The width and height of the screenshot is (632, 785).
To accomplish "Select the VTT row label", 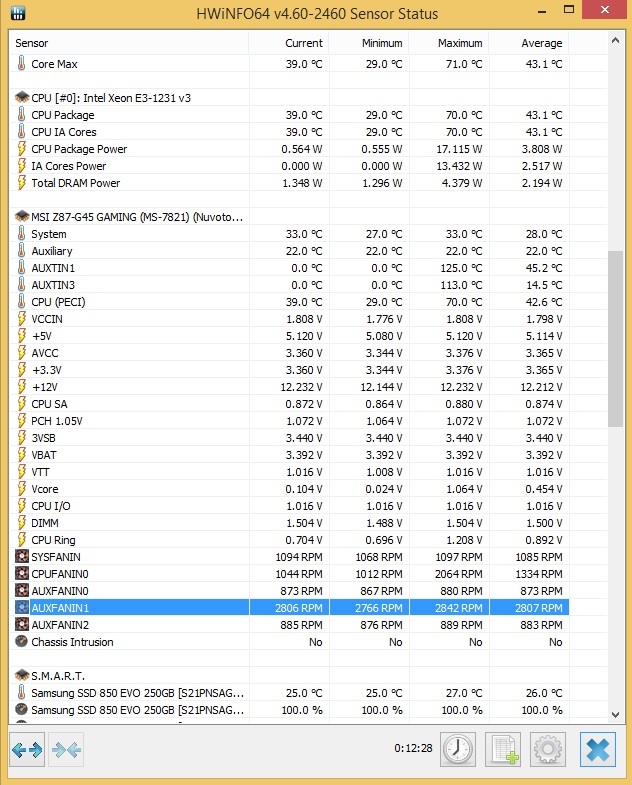I will pyautogui.click(x=40, y=473).
